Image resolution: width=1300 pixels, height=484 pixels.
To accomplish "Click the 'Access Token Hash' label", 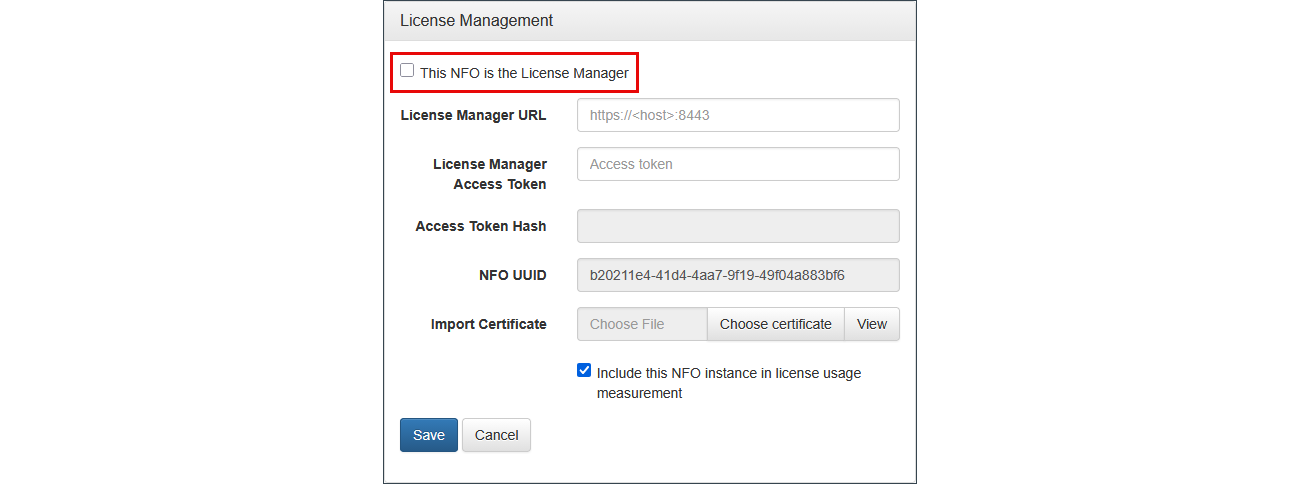I will tap(481, 226).
